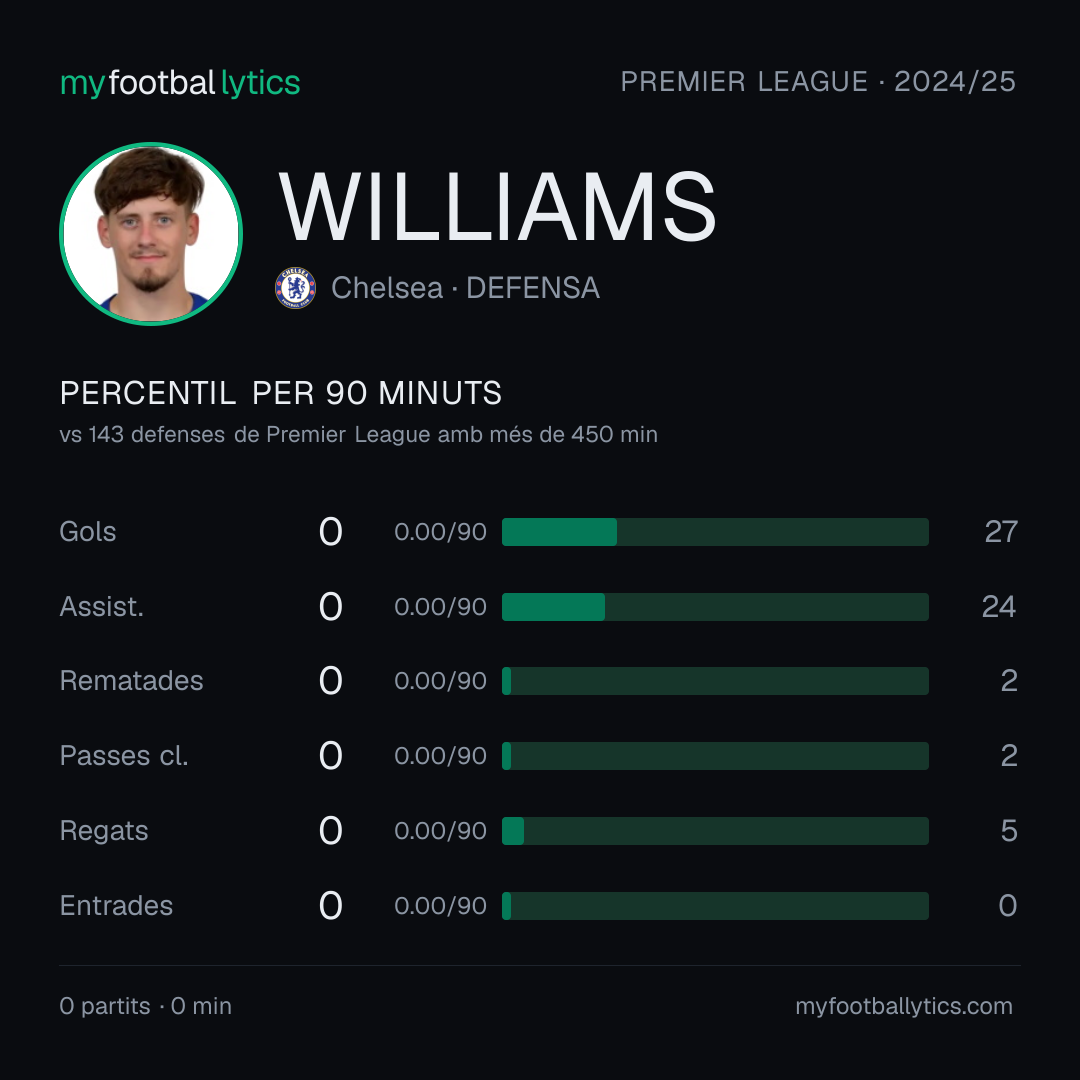Click the Passes cl. percentile bar
The width and height of the screenshot is (1080, 1080).
coord(715,756)
